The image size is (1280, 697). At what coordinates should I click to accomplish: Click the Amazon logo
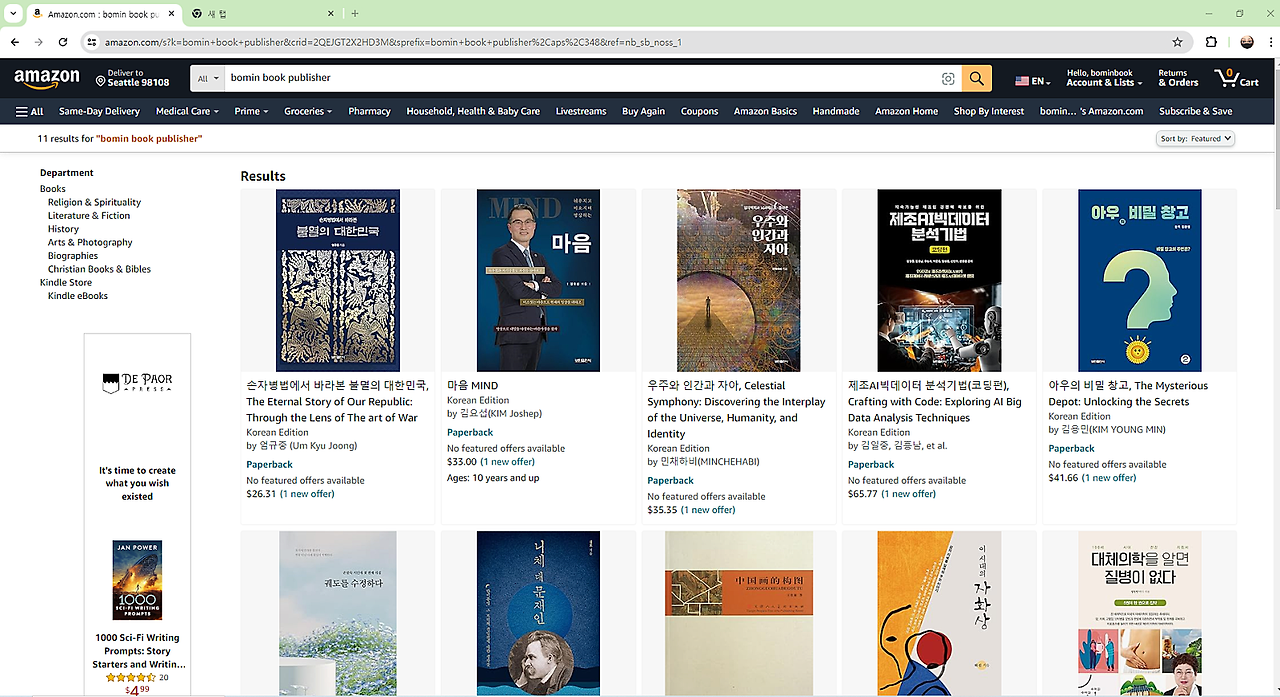47,78
